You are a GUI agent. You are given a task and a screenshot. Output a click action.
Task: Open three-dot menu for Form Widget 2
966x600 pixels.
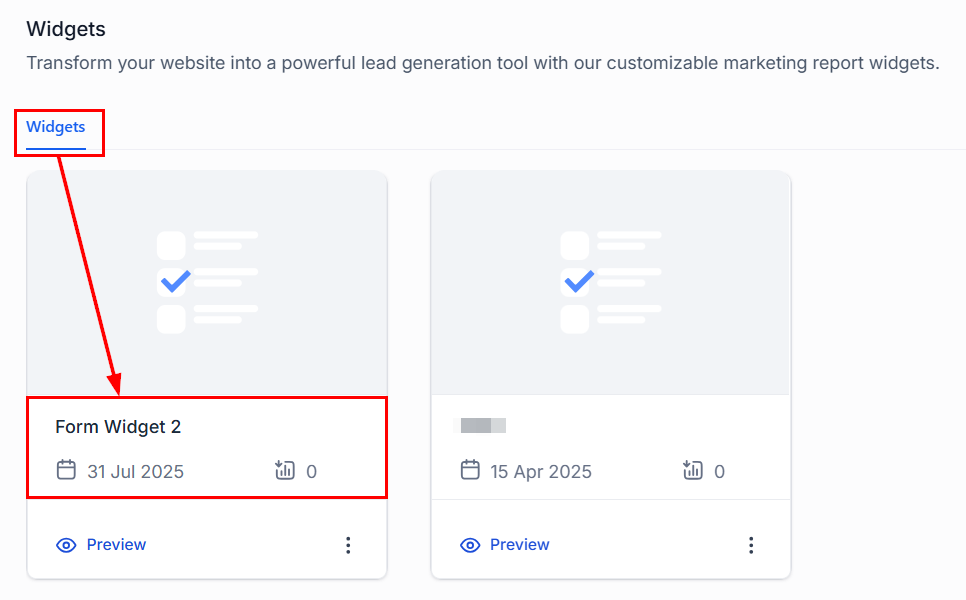click(x=348, y=545)
